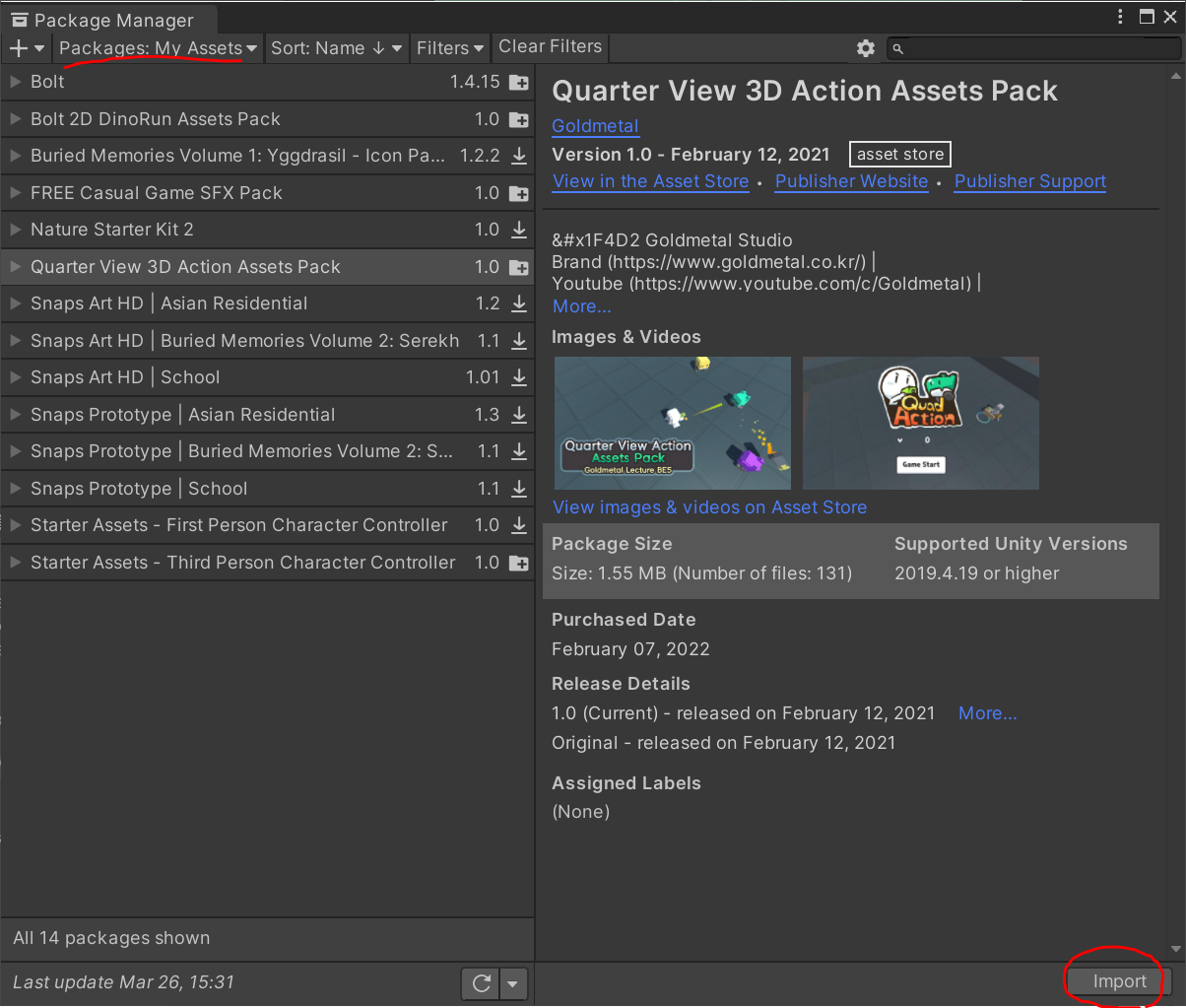
Task: Open the Filters dropdown
Action: click(450, 48)
